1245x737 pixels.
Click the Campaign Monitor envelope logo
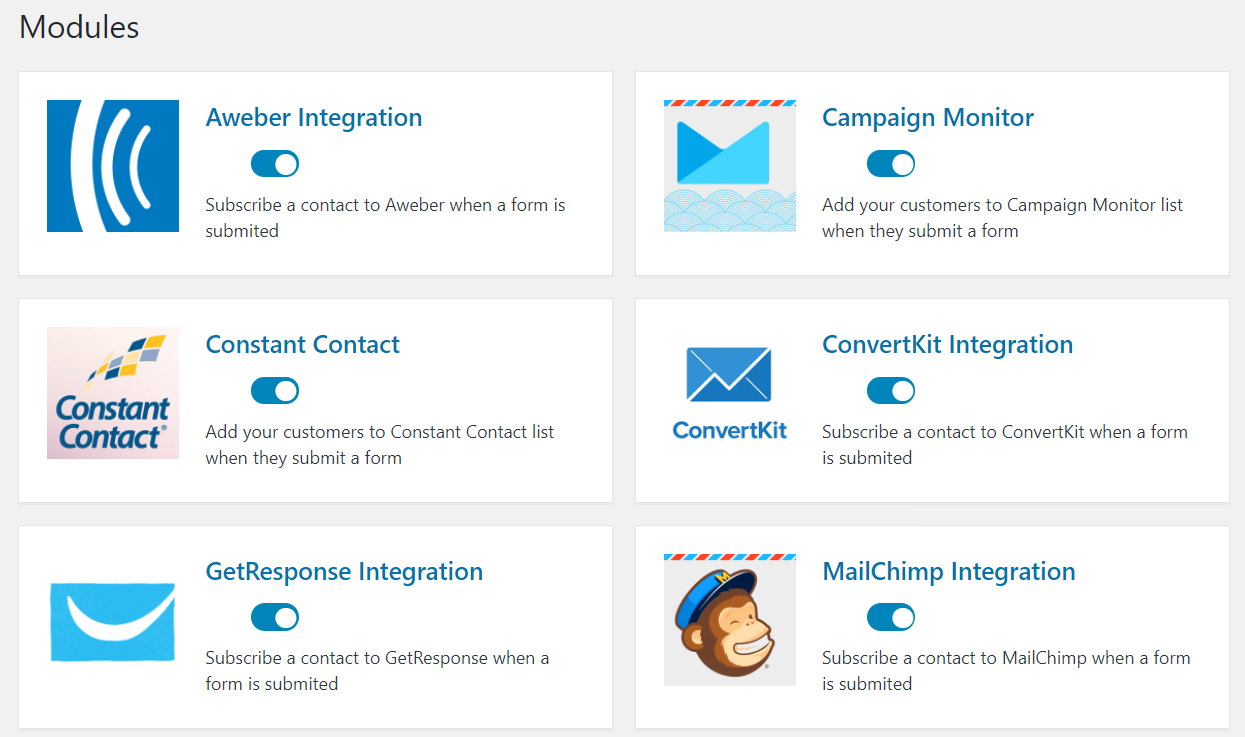click(x=730, y=166)
